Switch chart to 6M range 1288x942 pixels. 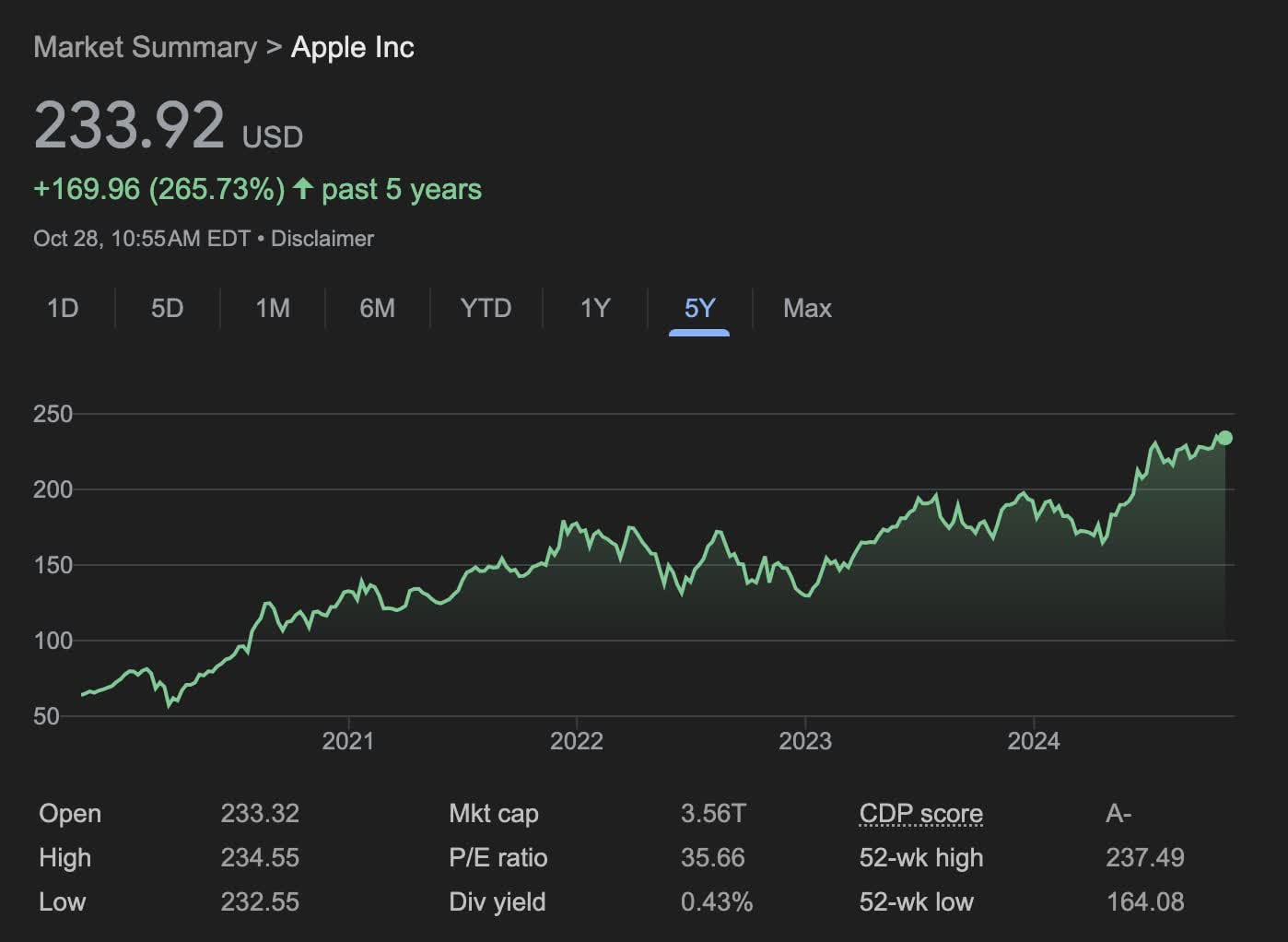(377, 308)
